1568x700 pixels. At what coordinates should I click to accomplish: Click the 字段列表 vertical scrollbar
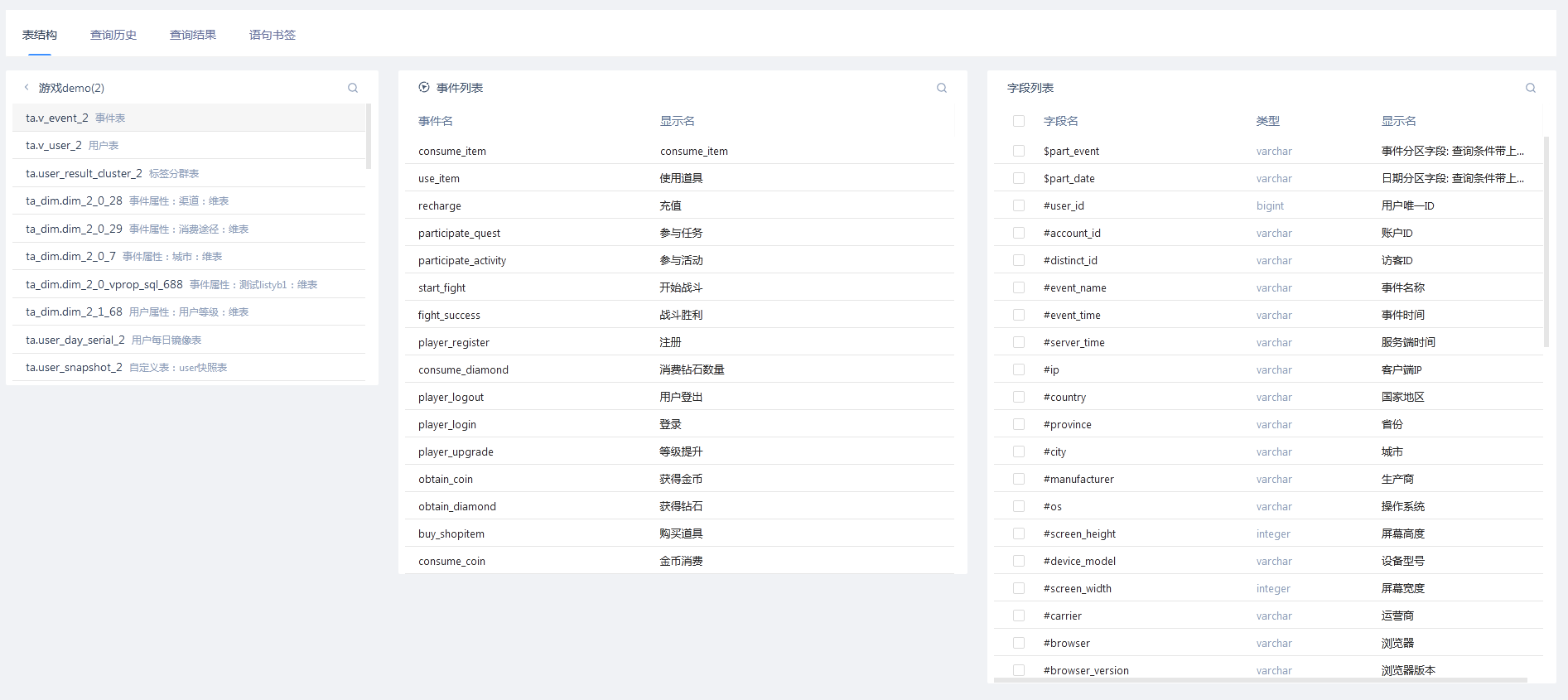click(x=1546, y=240)
